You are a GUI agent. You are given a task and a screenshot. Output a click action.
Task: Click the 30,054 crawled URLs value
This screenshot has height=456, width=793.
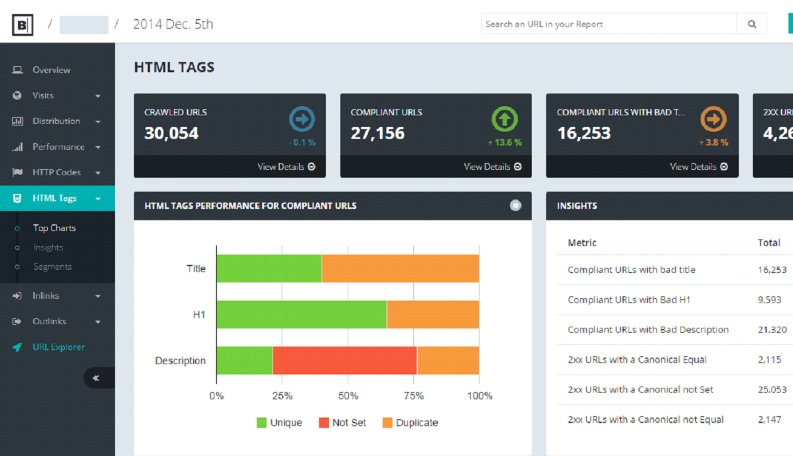pyautogui.click(x=171, y=133)
